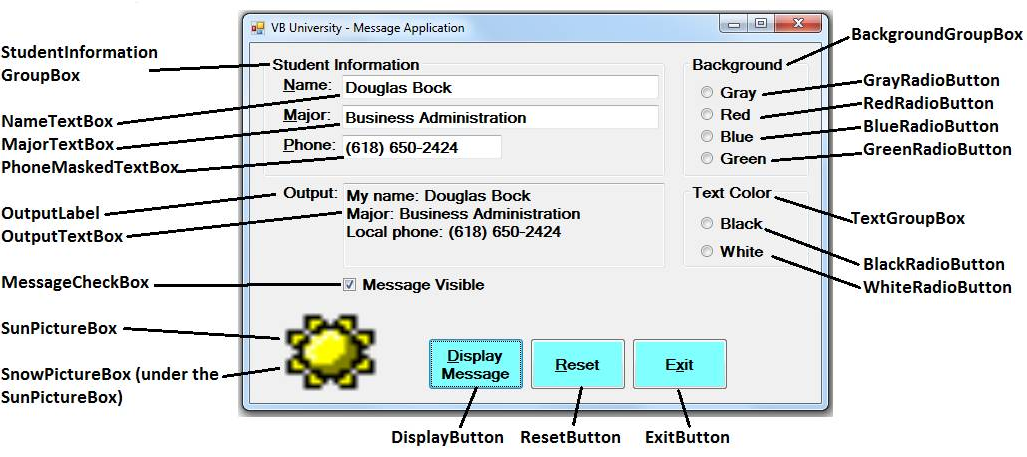Click the Major text box
Screen dimensions: 1027x457
[500, 118]
